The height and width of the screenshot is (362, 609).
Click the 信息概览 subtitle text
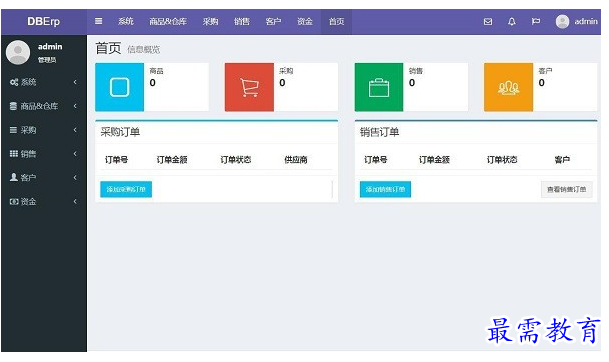pyautogui.click(x=144, y=49)
